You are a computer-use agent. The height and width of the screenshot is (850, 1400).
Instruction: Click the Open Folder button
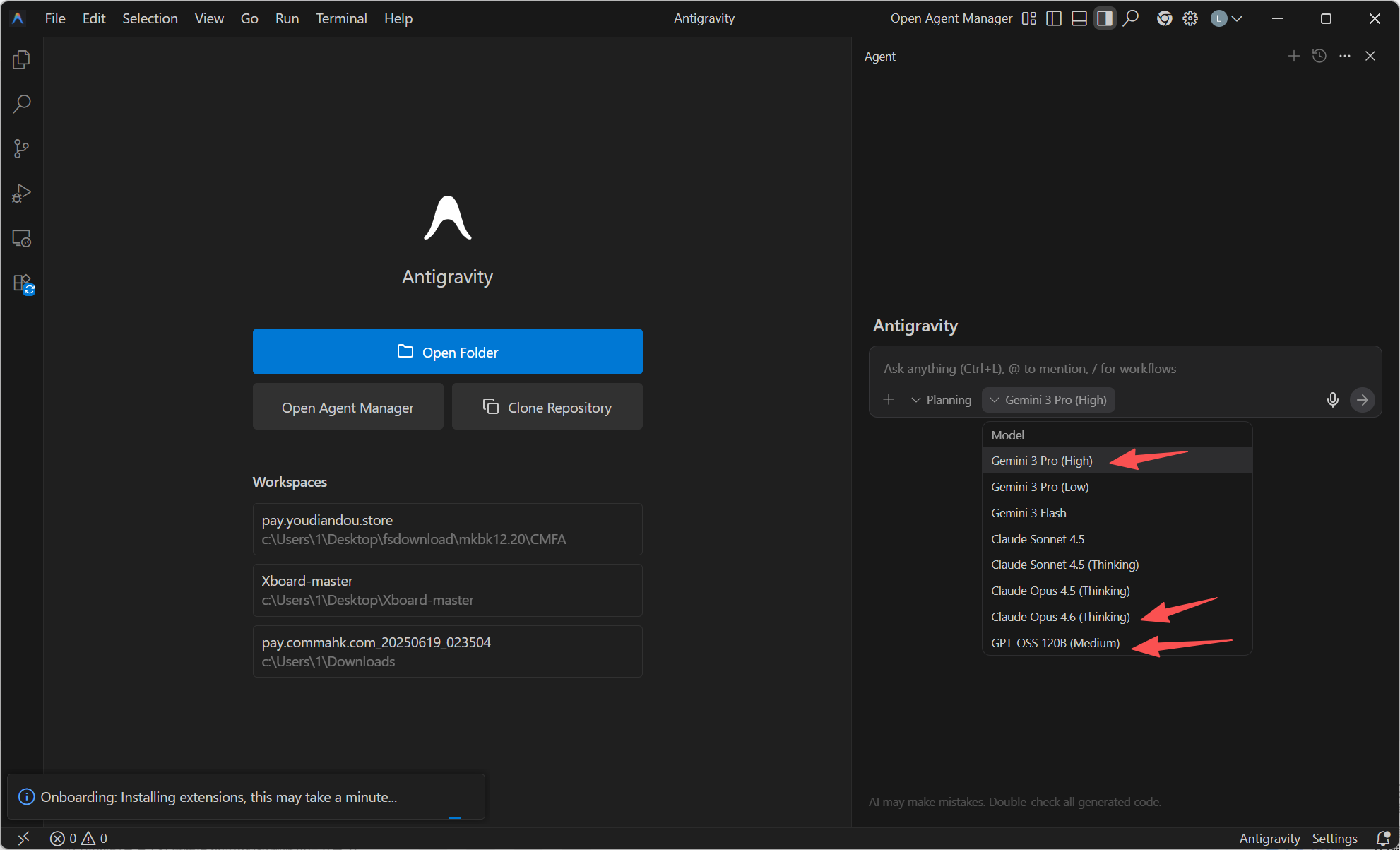(447, 352)
